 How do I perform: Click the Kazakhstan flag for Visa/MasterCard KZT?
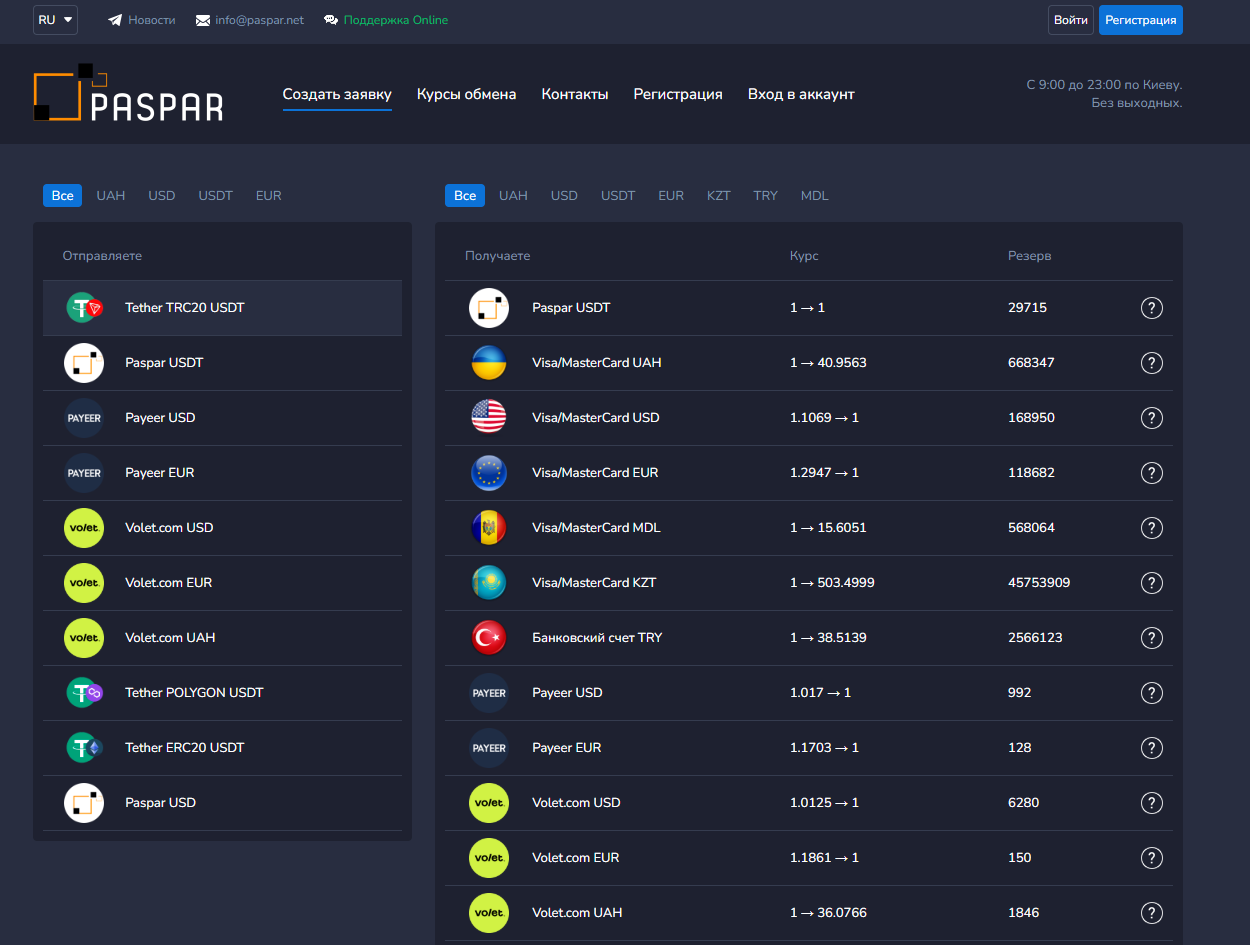pyautogui.click(x=489, y=583)
